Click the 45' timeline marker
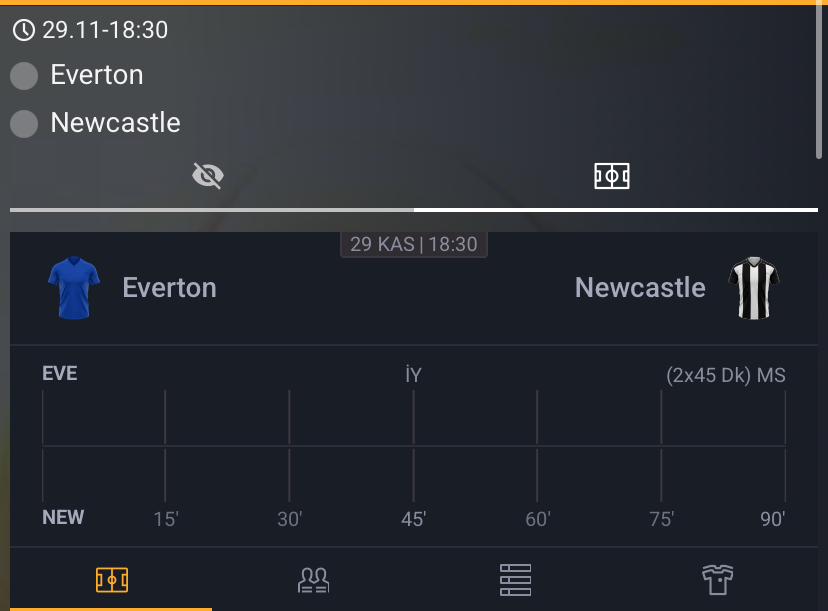The width and height of the screenshot is (828, 611). point(414,519)
